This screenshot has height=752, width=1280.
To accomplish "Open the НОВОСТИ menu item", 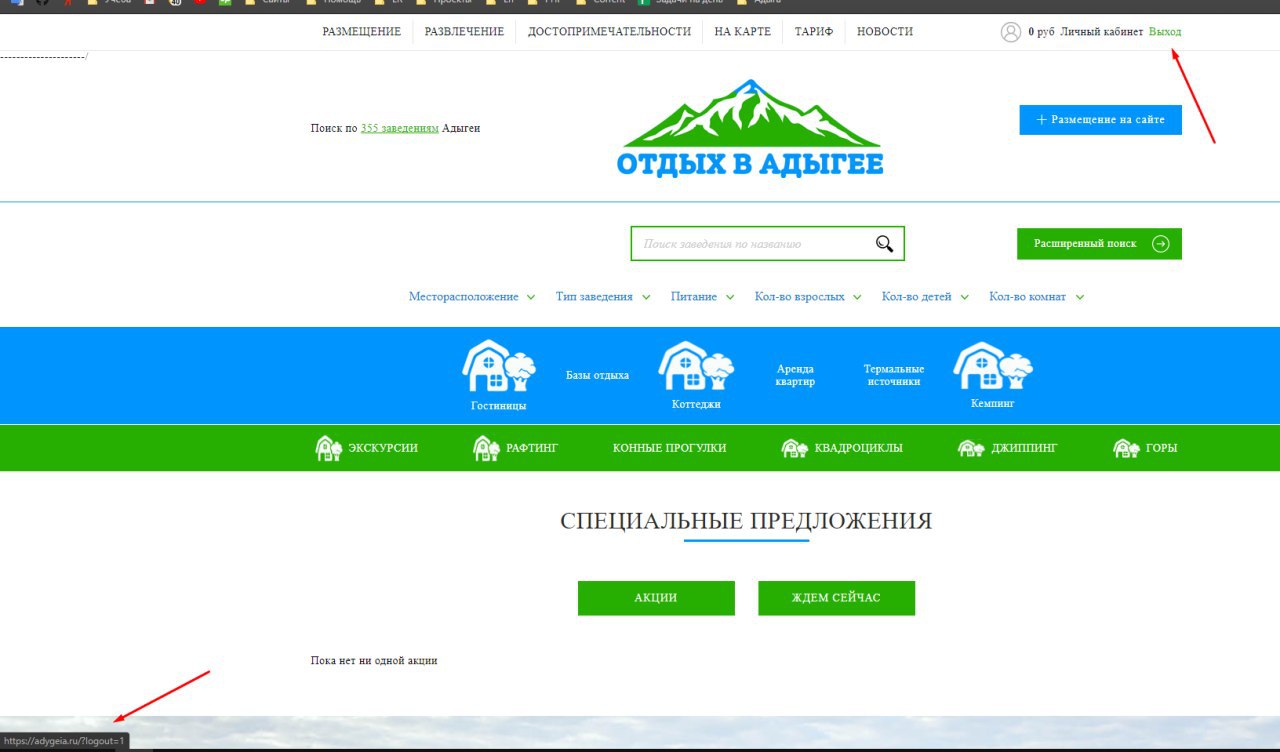I will (885, 32).
